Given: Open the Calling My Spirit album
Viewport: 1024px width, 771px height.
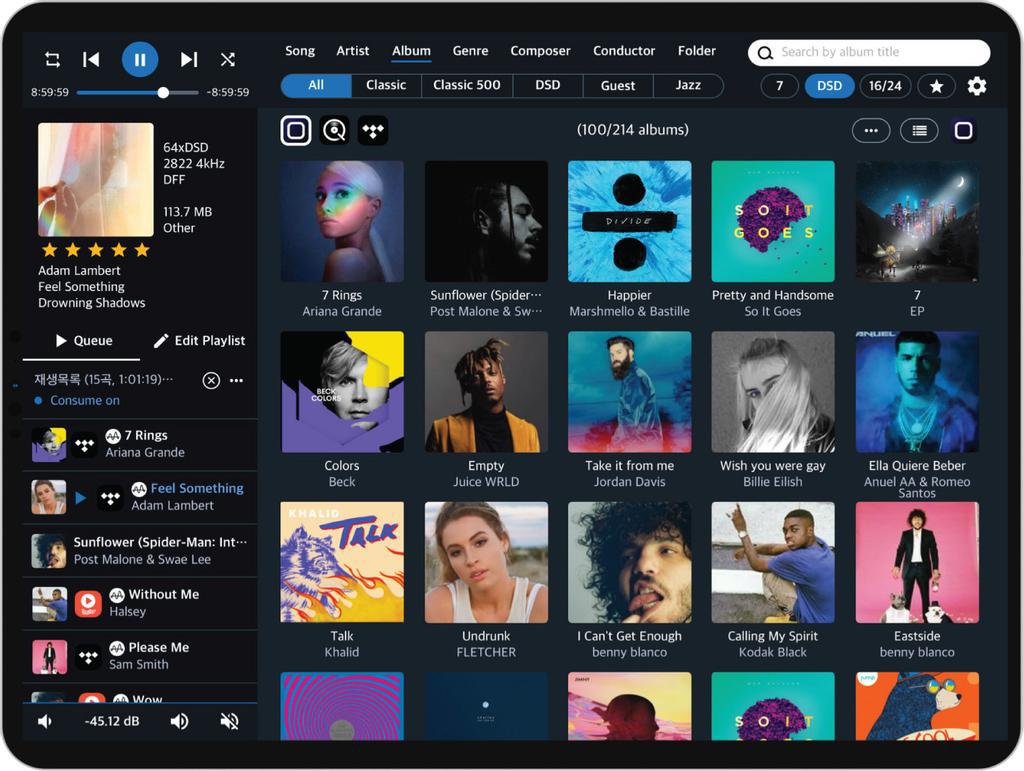Looking at the screenshot, I should (773, 562).
